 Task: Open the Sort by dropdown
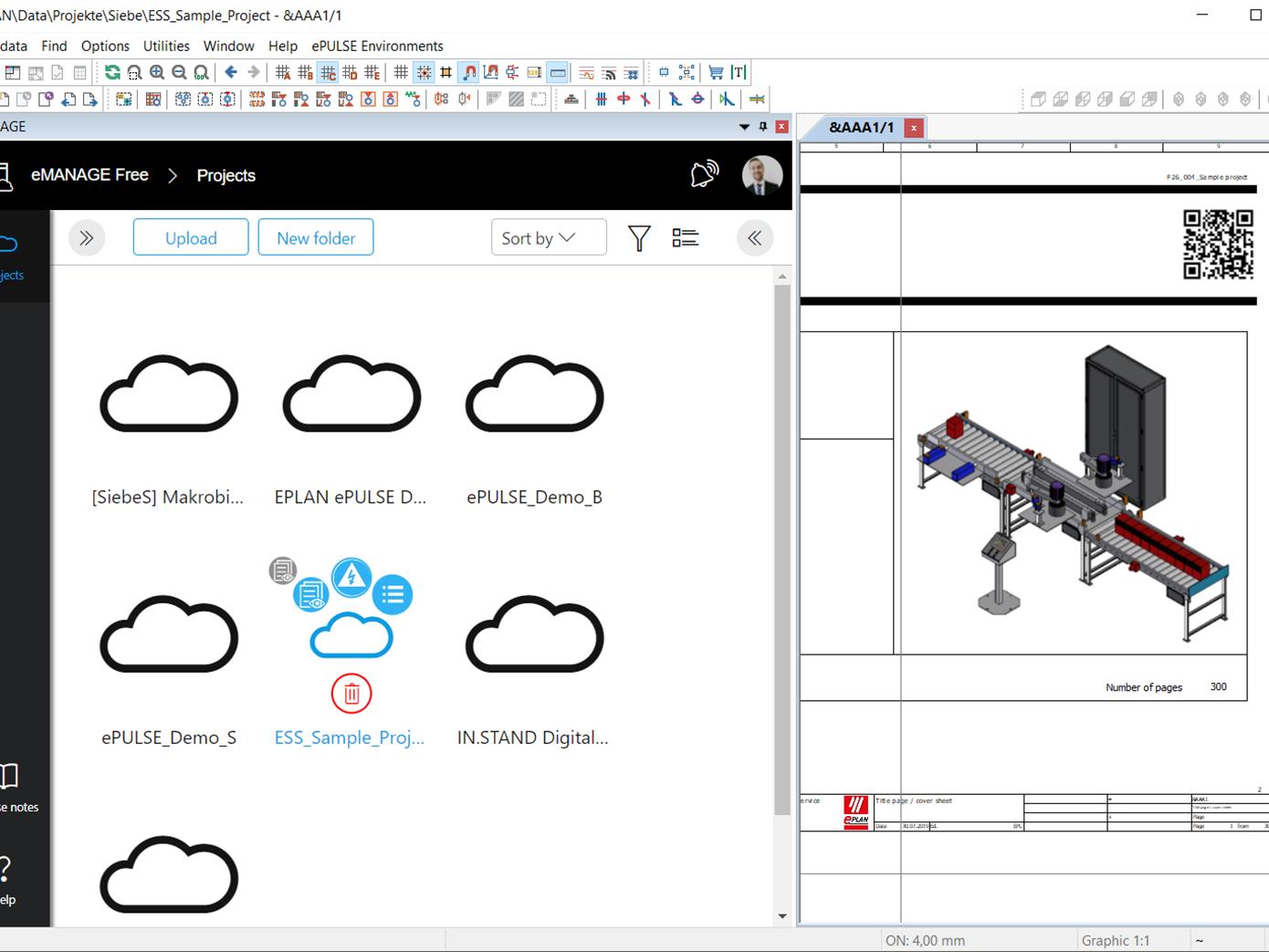pos(548,238)
